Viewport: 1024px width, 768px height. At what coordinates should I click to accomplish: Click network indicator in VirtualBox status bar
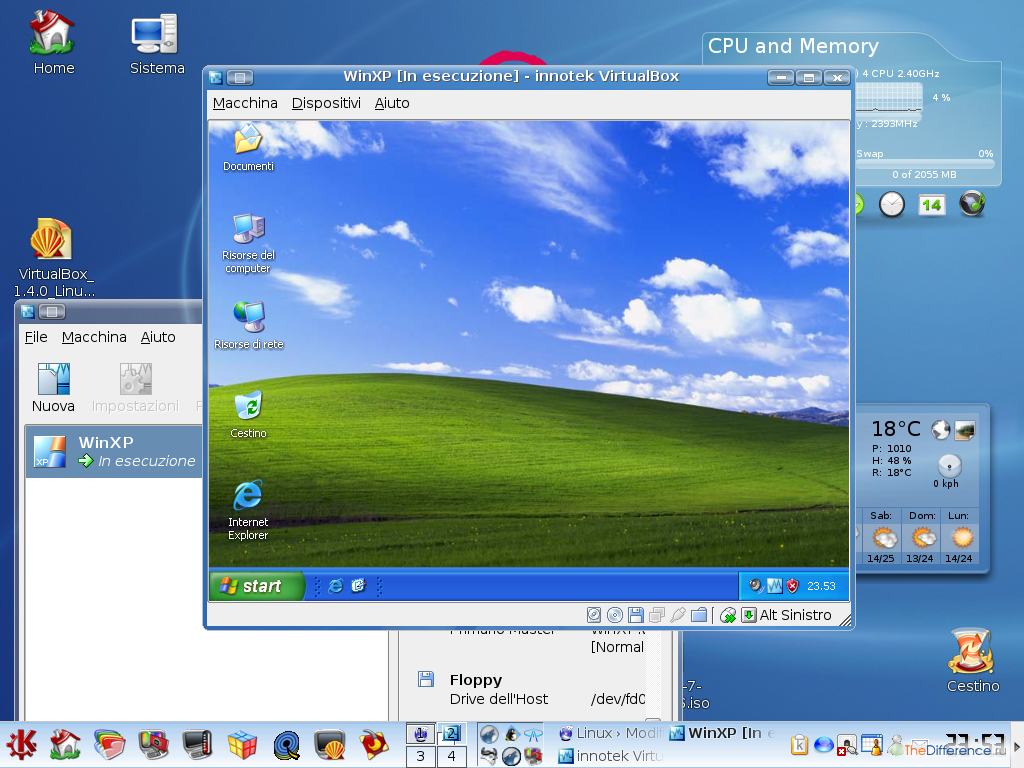click(x=657, y=615)
